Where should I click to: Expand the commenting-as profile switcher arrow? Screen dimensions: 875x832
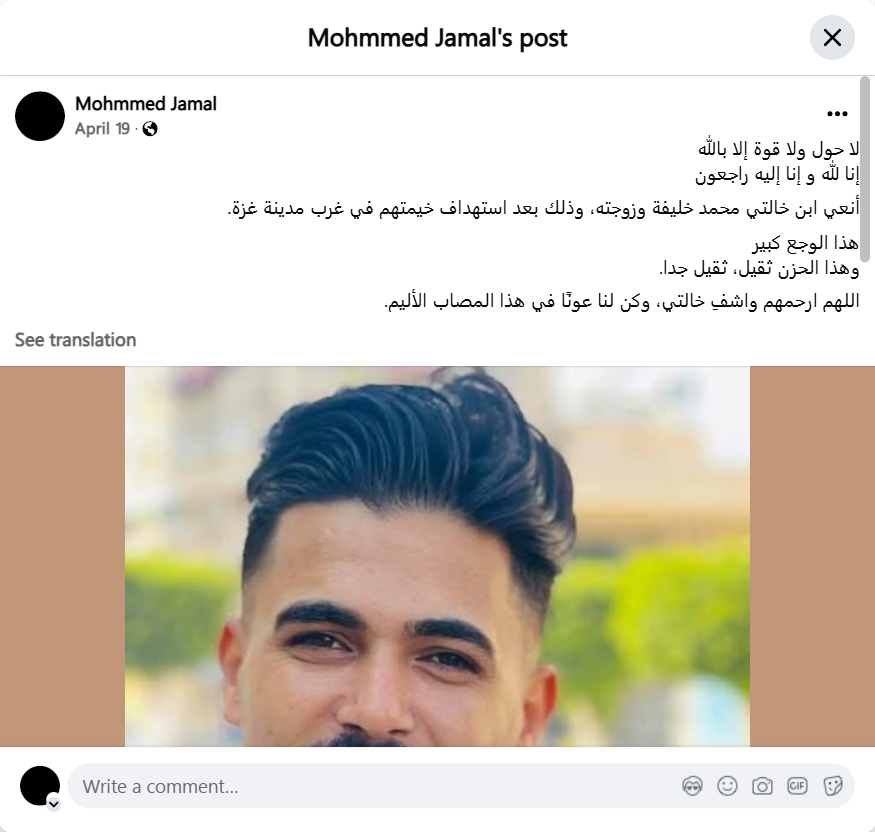54,804
